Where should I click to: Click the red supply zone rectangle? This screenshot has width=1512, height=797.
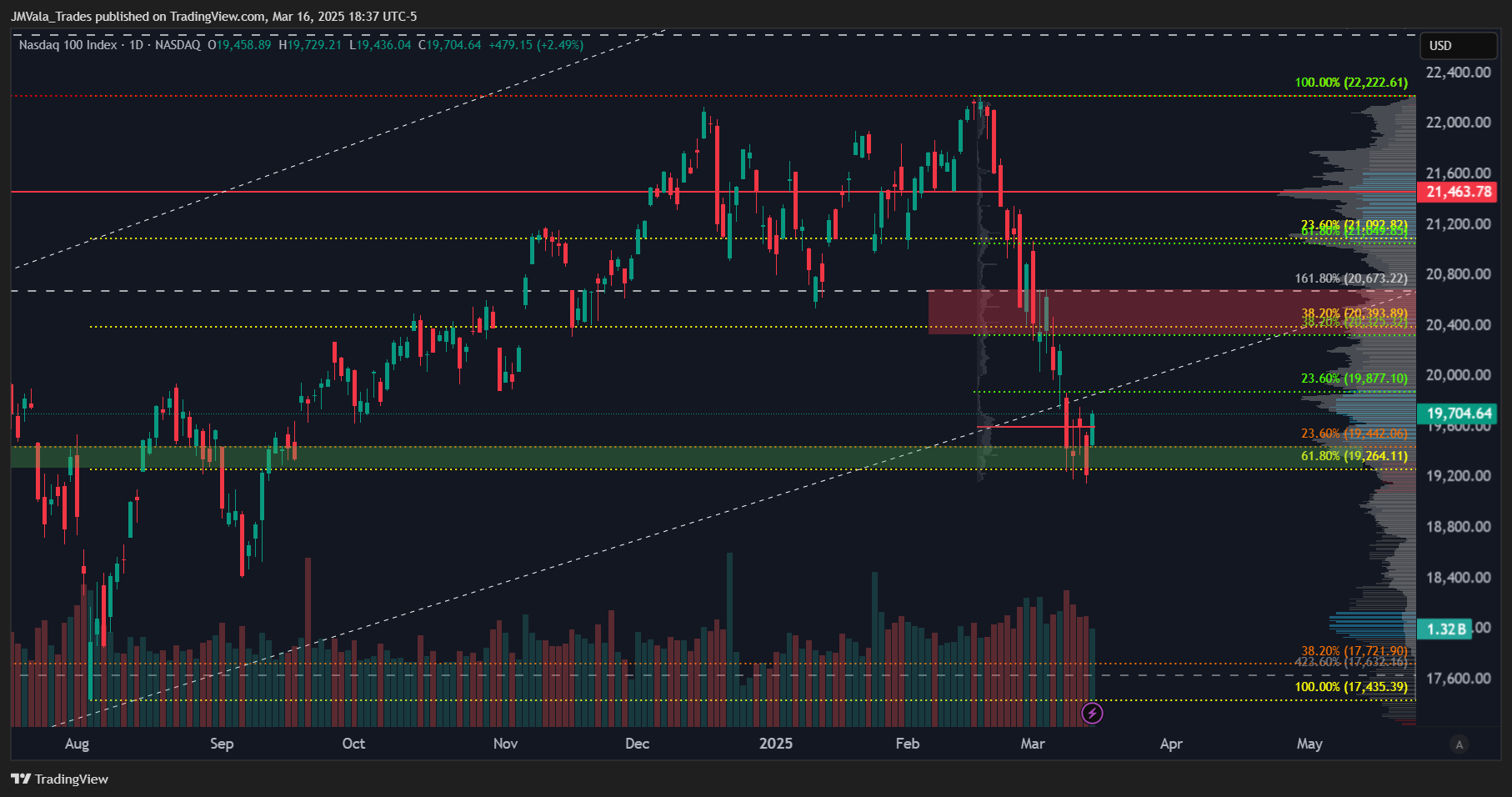point(1171,312)
